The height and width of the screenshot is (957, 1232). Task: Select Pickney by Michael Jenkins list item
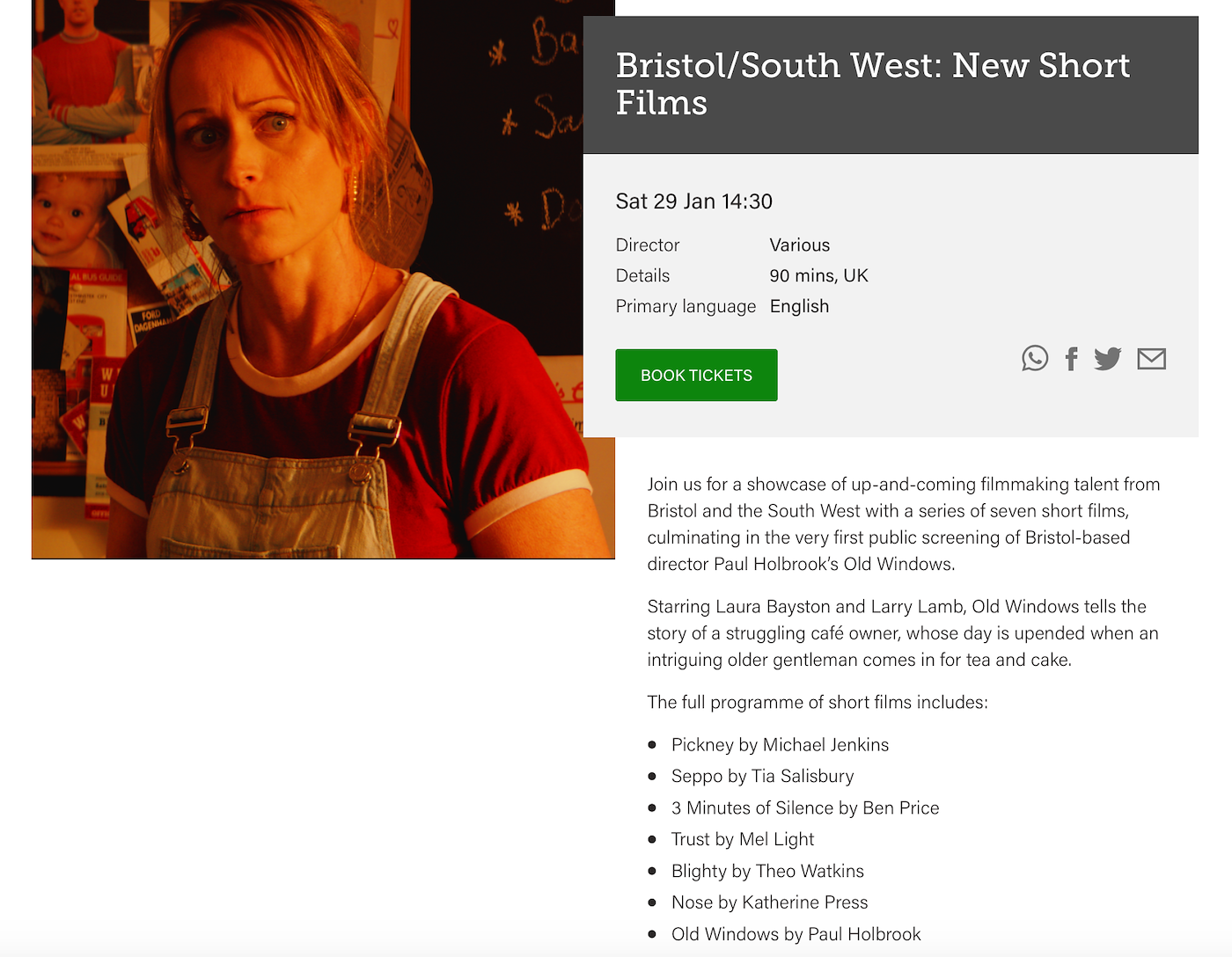780,745
